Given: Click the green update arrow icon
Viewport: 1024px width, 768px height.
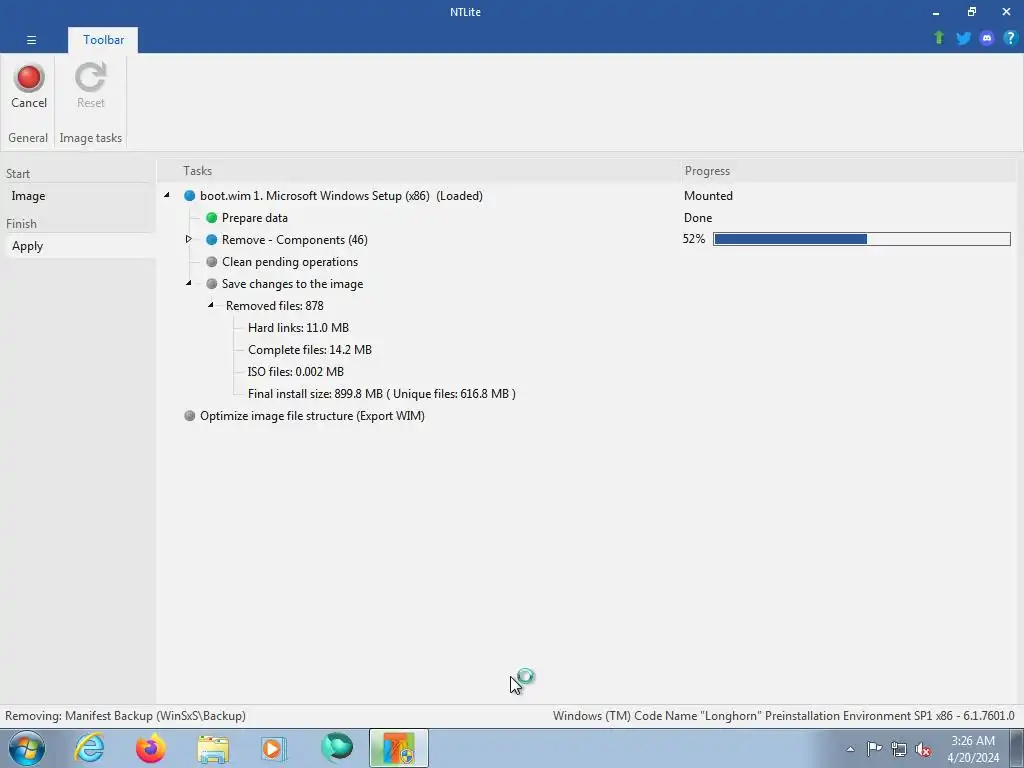Looking at the screenshot, I should tap(939, 38).
